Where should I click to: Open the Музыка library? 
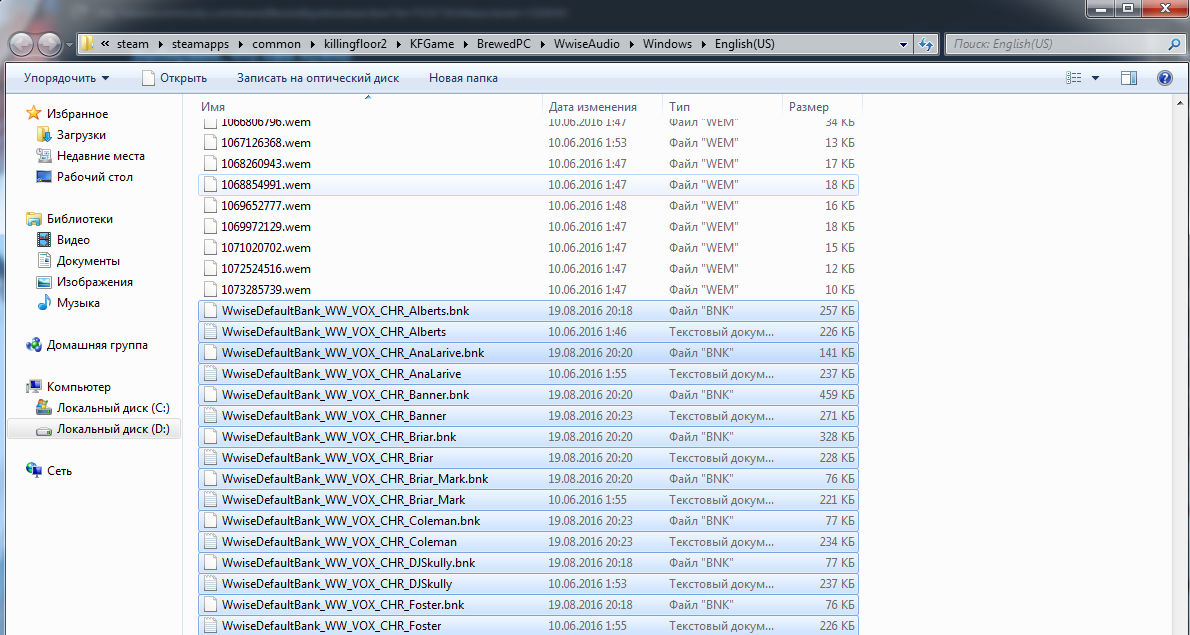(x=68, y=303)
